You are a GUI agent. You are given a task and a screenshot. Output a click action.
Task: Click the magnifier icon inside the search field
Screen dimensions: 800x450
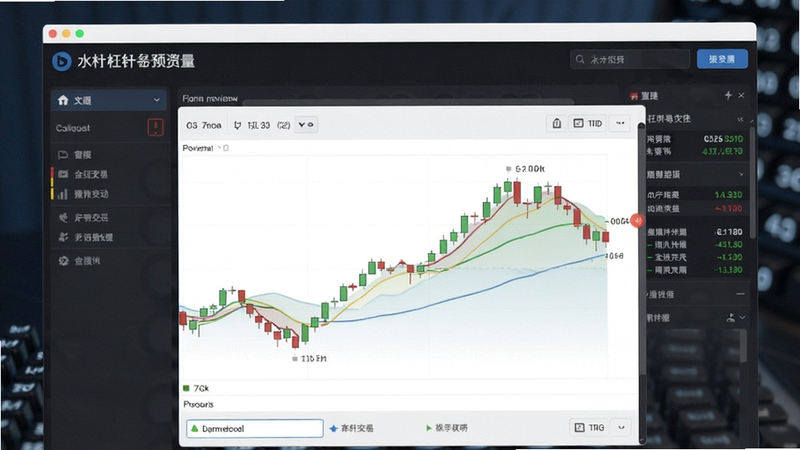point(580,59)
